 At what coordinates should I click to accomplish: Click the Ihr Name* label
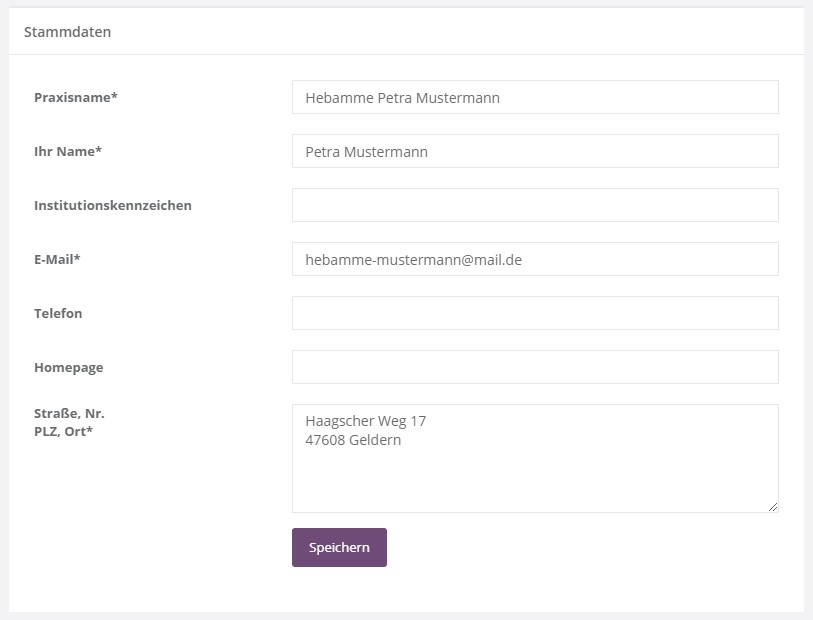pyautogui.click(x=68, y=151)
